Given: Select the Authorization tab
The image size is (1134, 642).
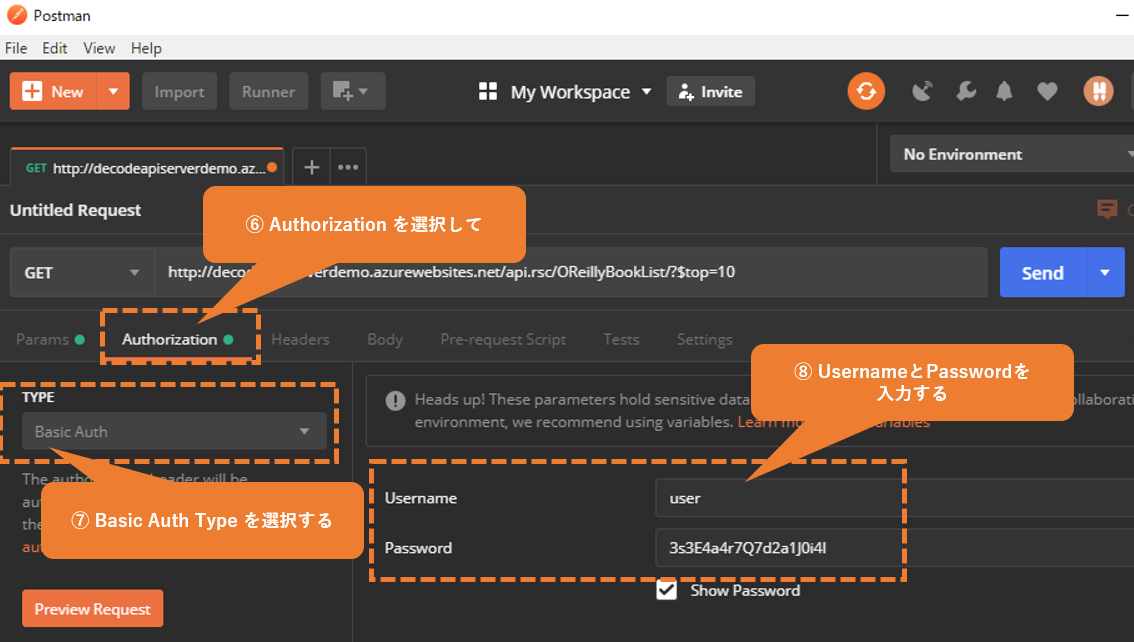Looking at the screenshot, I should pos(177,339).
